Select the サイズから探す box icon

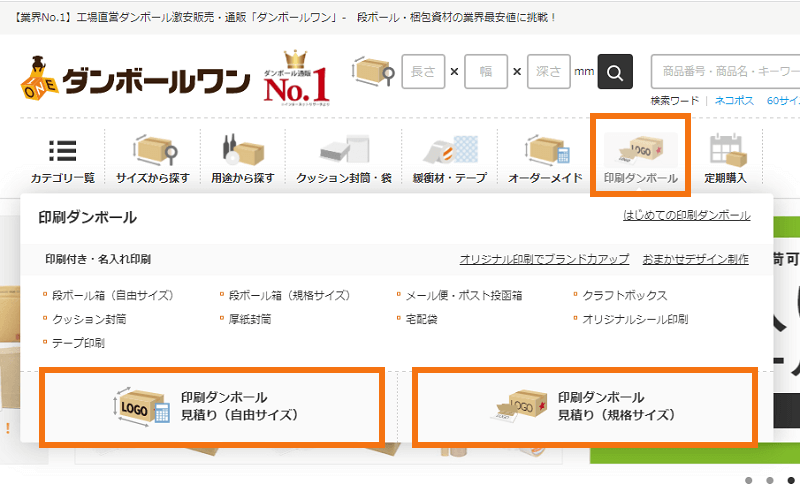pos(155,150)
